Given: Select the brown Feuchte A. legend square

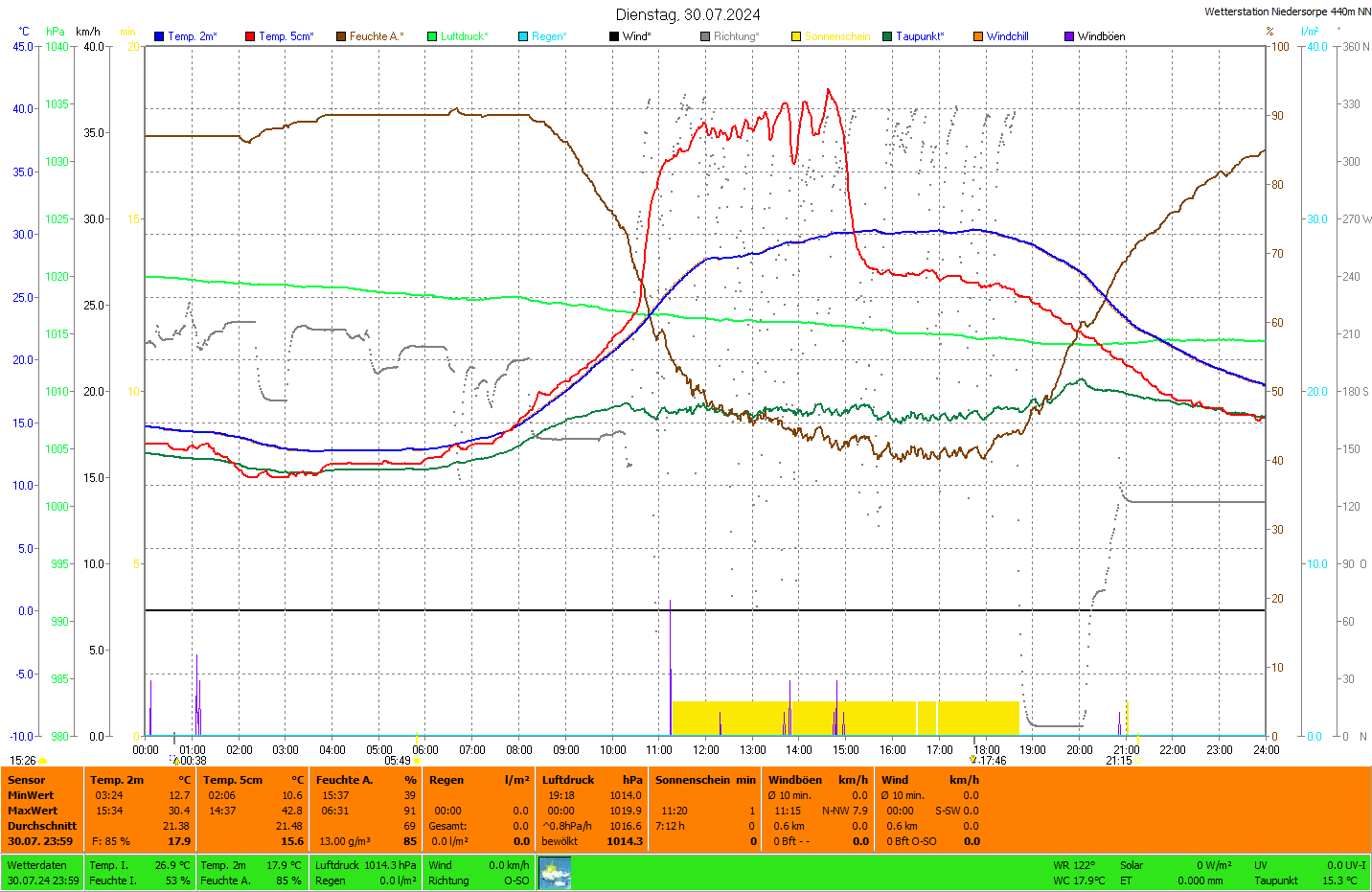Looking at the screenshot, I should [341, 36].
